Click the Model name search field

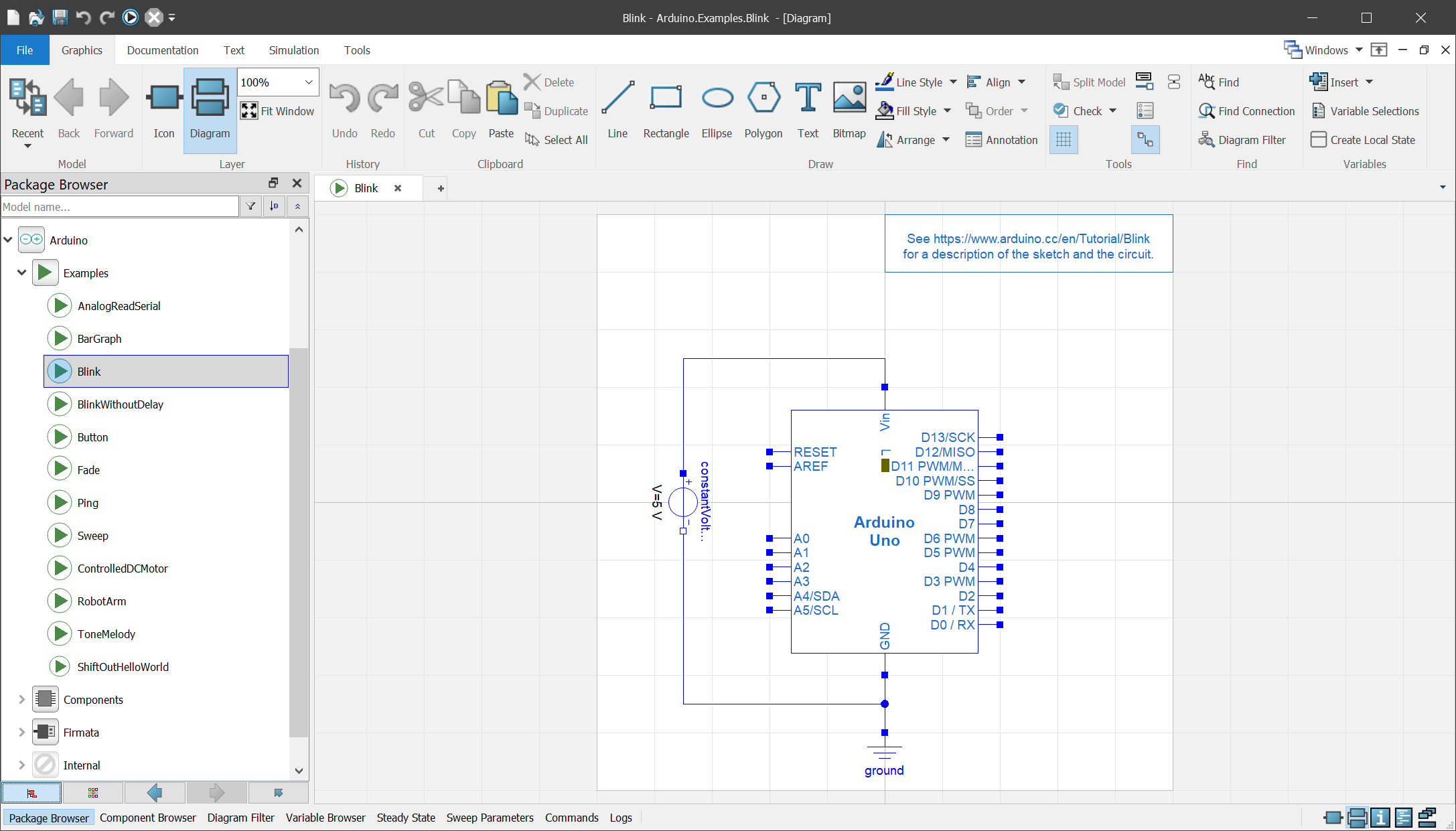click(x=120, y=207)
